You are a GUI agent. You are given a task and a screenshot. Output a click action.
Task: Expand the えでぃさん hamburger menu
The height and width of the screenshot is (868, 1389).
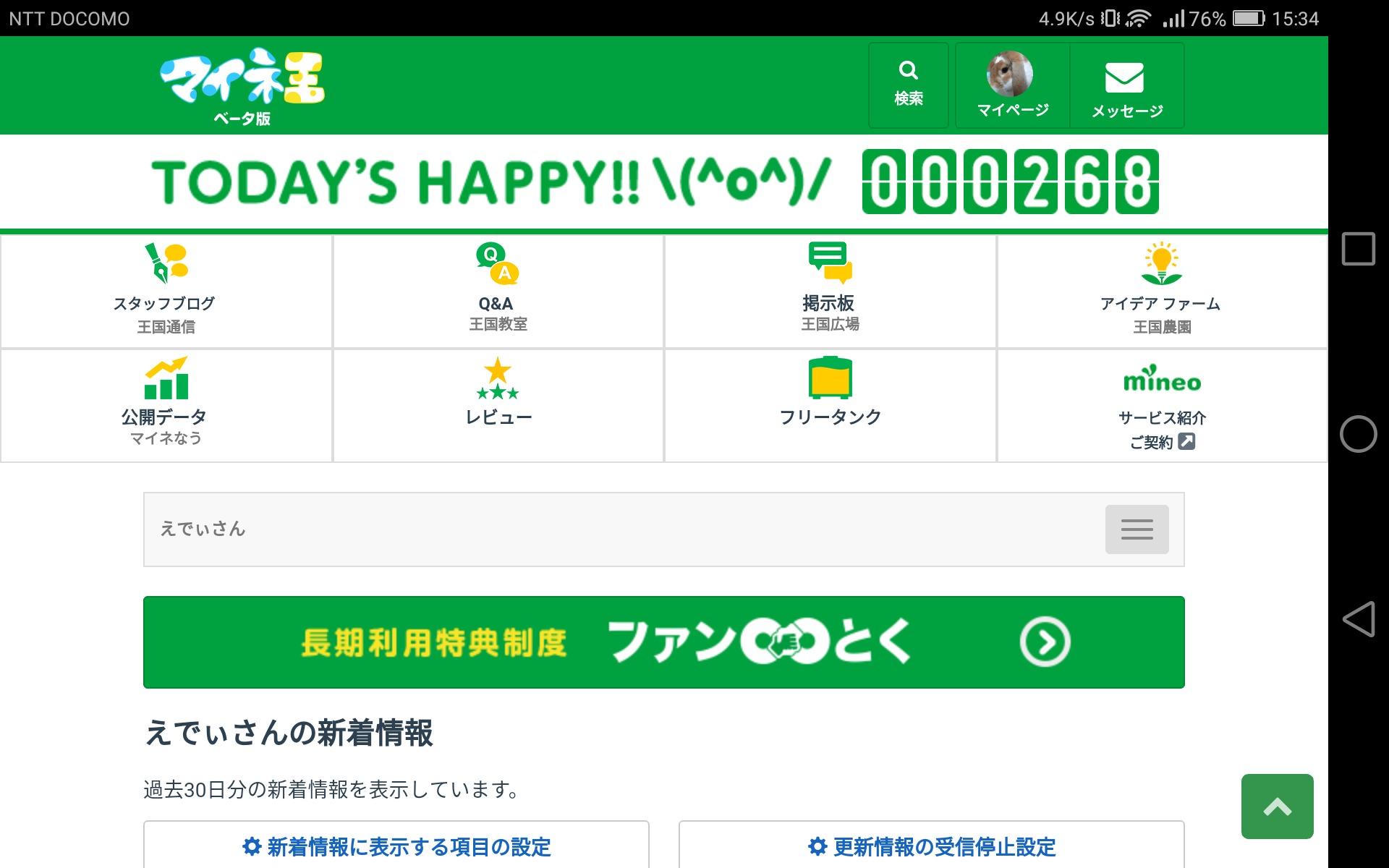[x=1136, y=529]
